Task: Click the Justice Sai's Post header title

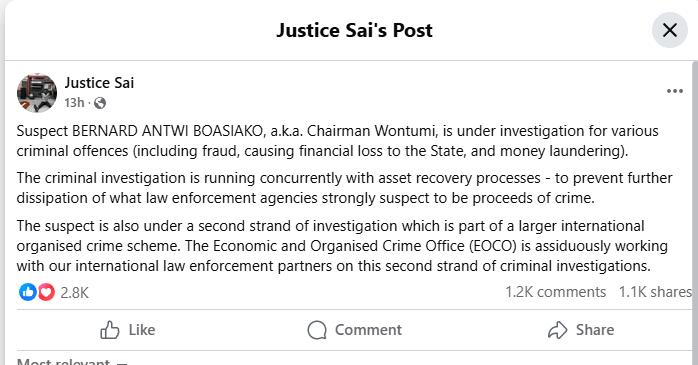Action: point(354,30)
